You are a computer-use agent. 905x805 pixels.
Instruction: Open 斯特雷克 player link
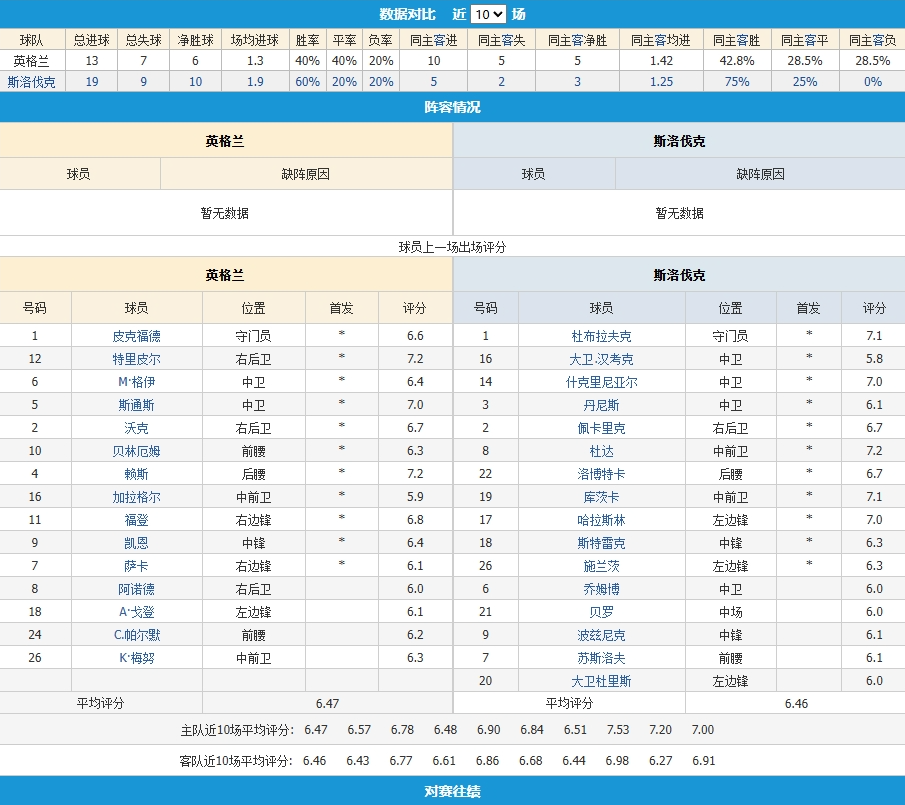point(601,543)
